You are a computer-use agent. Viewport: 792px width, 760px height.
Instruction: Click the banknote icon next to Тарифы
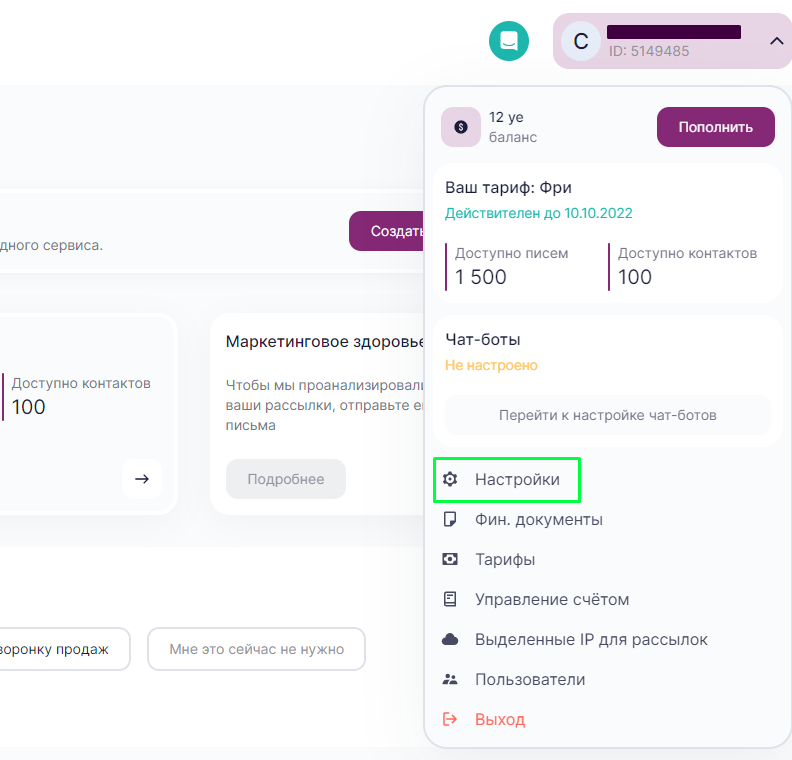tap(450, 560)
